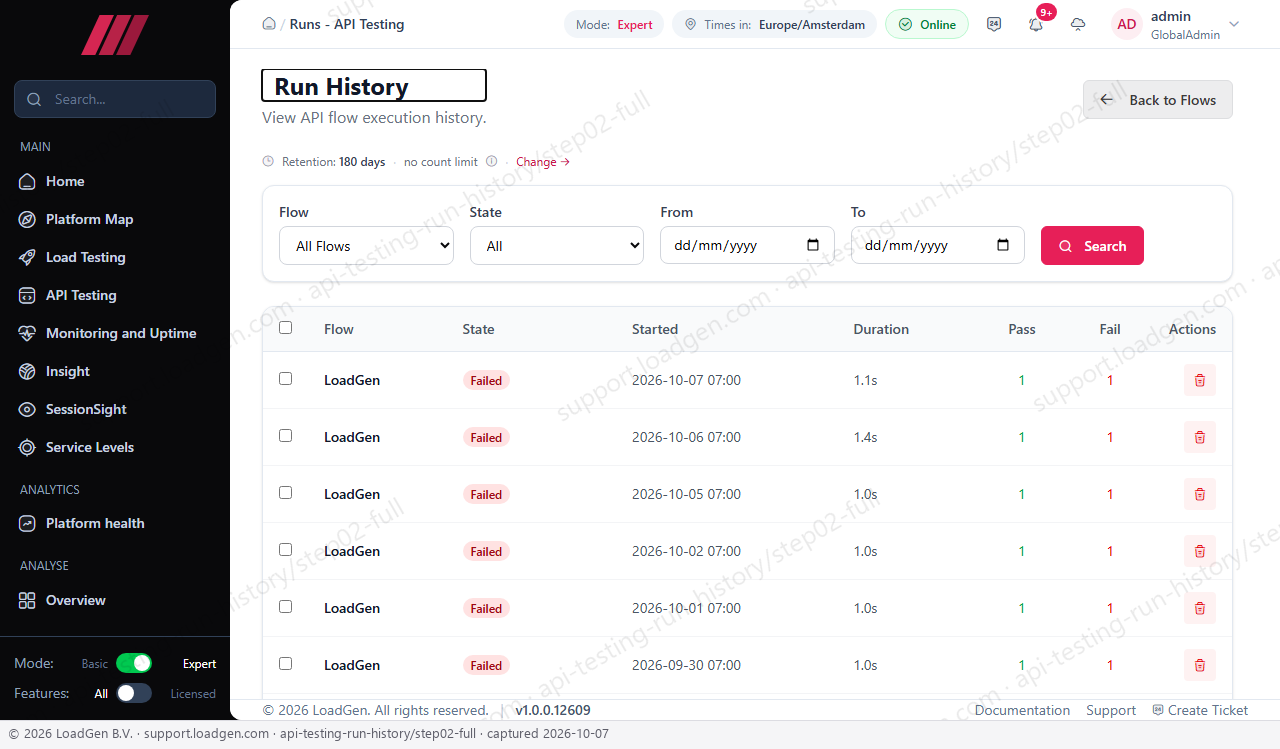Delete the 2026-10-06 07:00 run
The width and height of the screenshot is (1280, 749).
pyautogui.click(x=1200, y=437)
